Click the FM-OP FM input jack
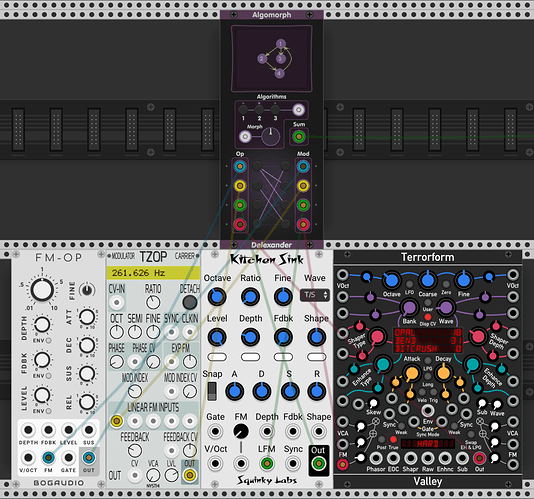 (x=48, y=457)
